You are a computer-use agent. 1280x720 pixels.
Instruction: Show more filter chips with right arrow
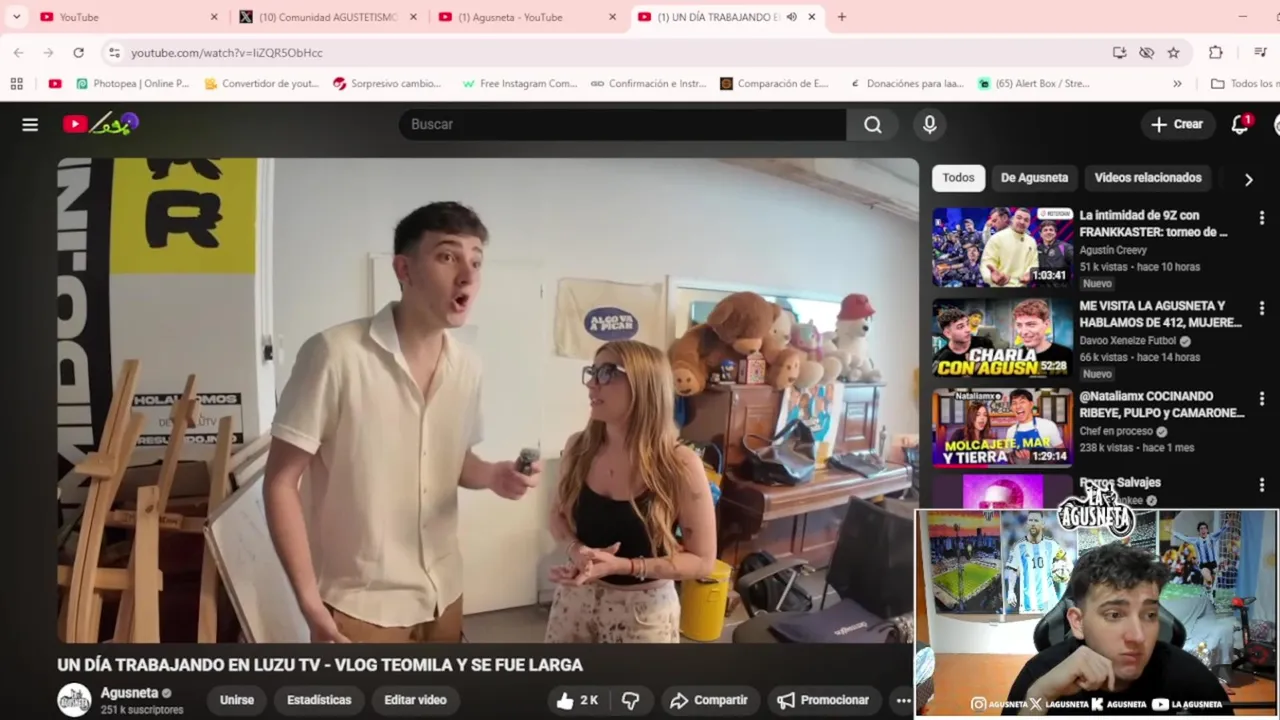[x=1248, y=179]
